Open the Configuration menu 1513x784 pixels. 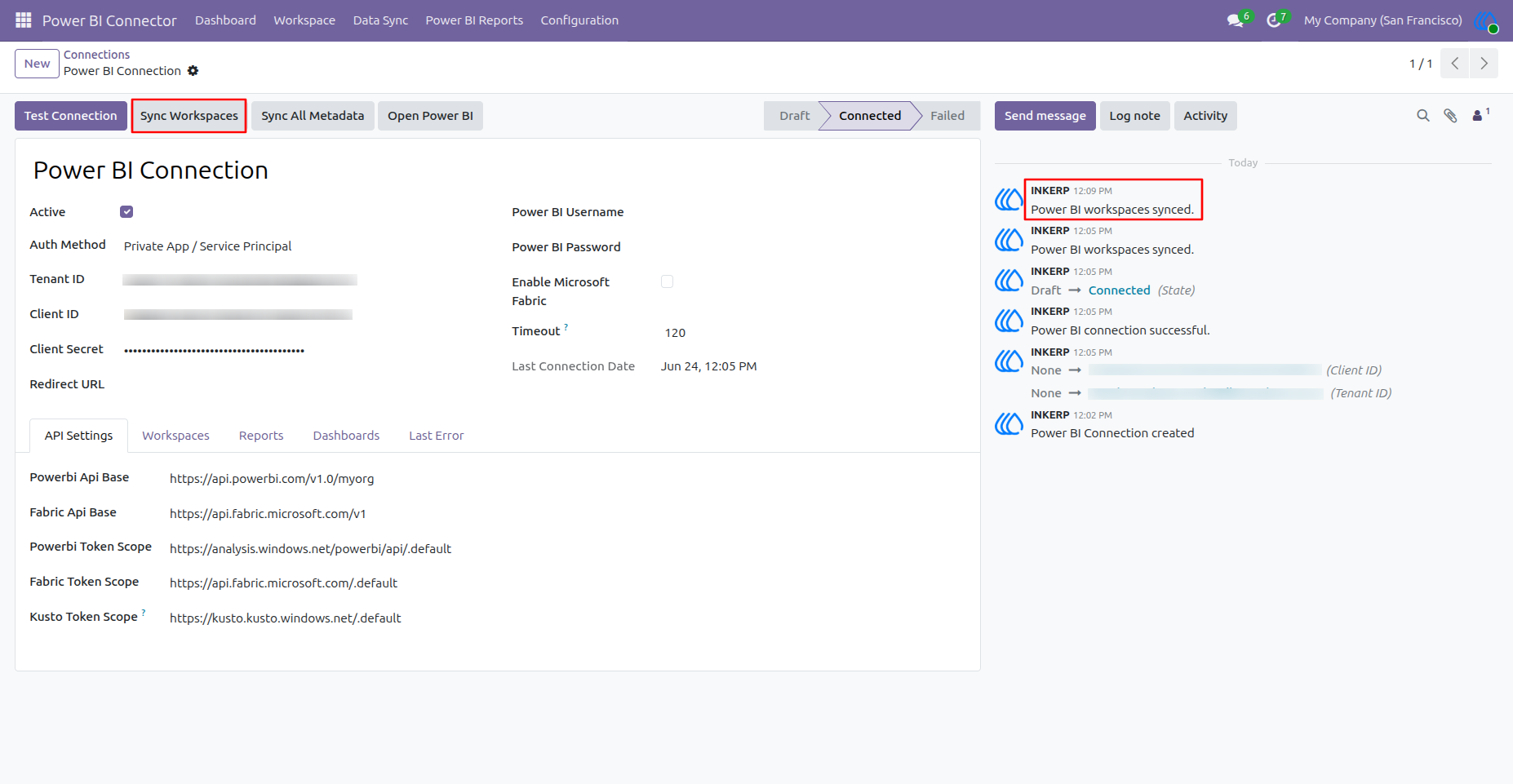[x=579, y=20]
